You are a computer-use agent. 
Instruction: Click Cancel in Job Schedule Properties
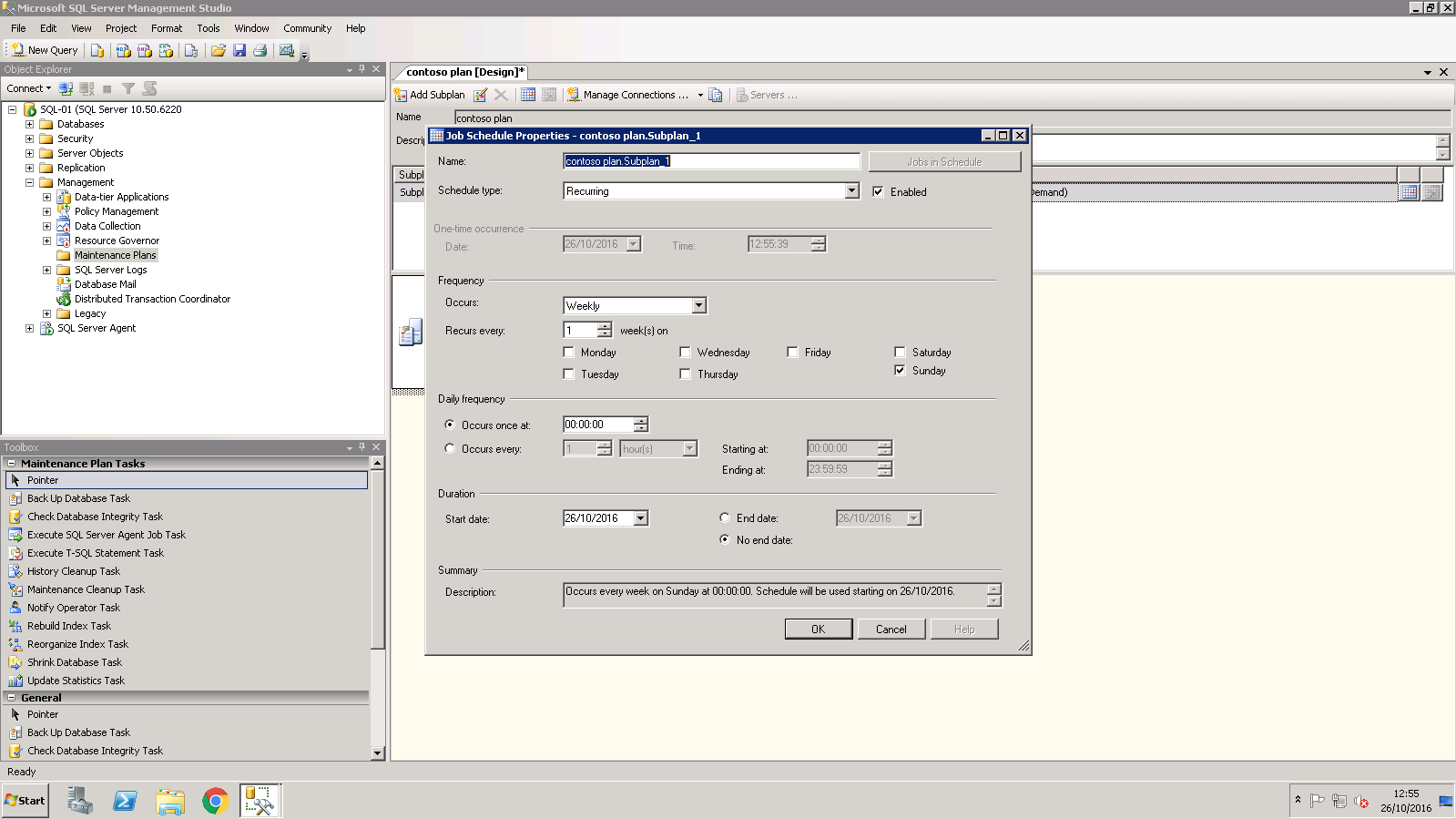[x=891, y=629]
